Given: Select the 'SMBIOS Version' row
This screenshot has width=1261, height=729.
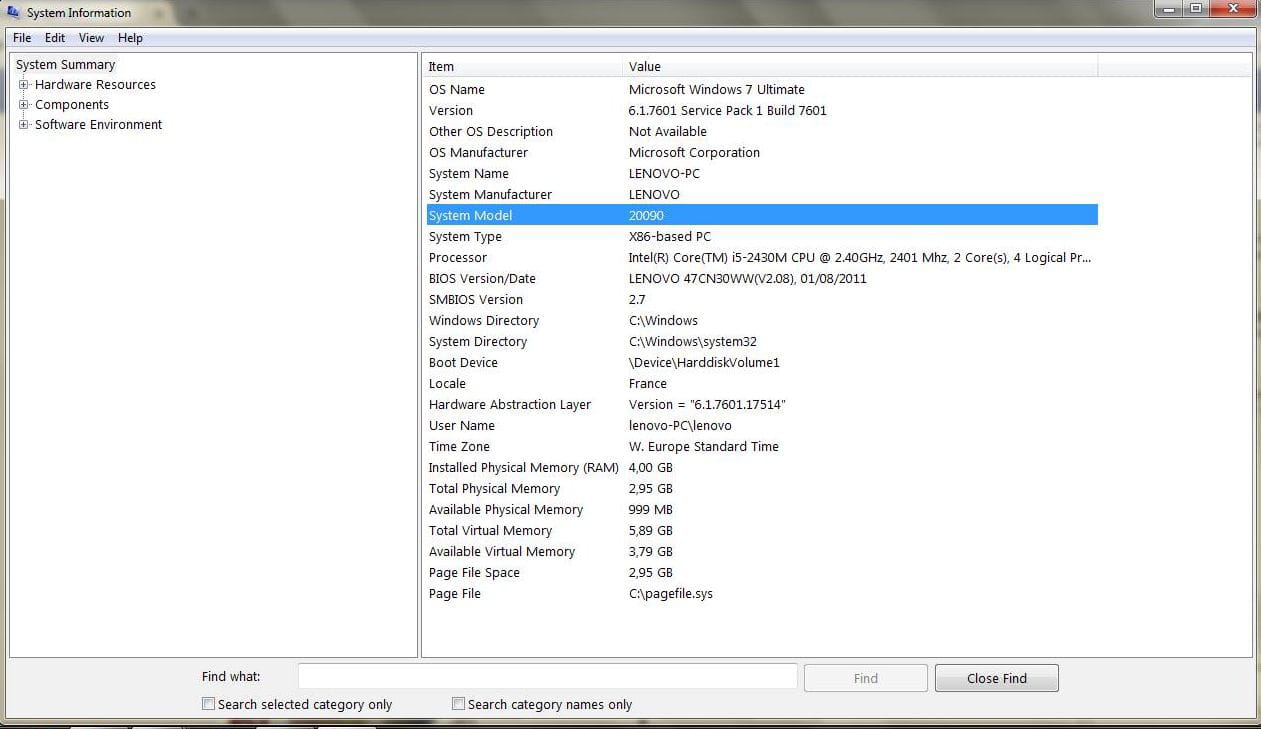Looking at the screenshot, I should click(762, 300).
